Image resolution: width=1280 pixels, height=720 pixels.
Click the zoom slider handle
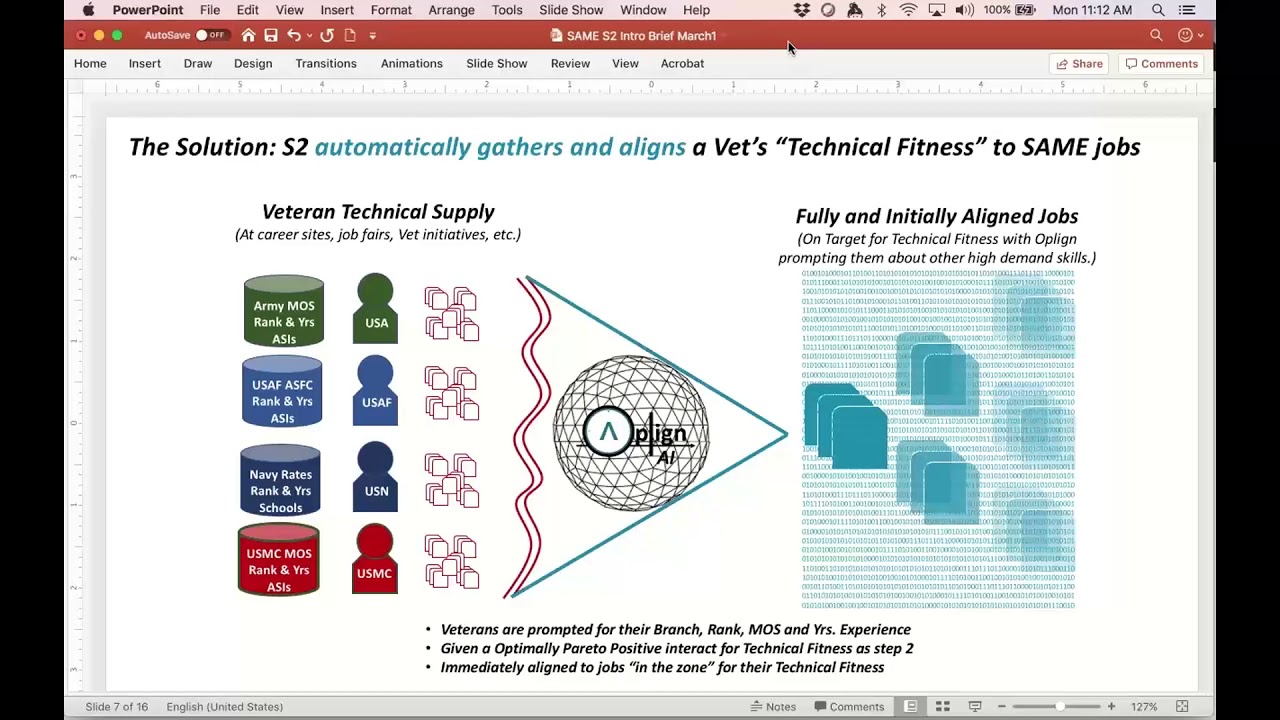coord(1059,707)
